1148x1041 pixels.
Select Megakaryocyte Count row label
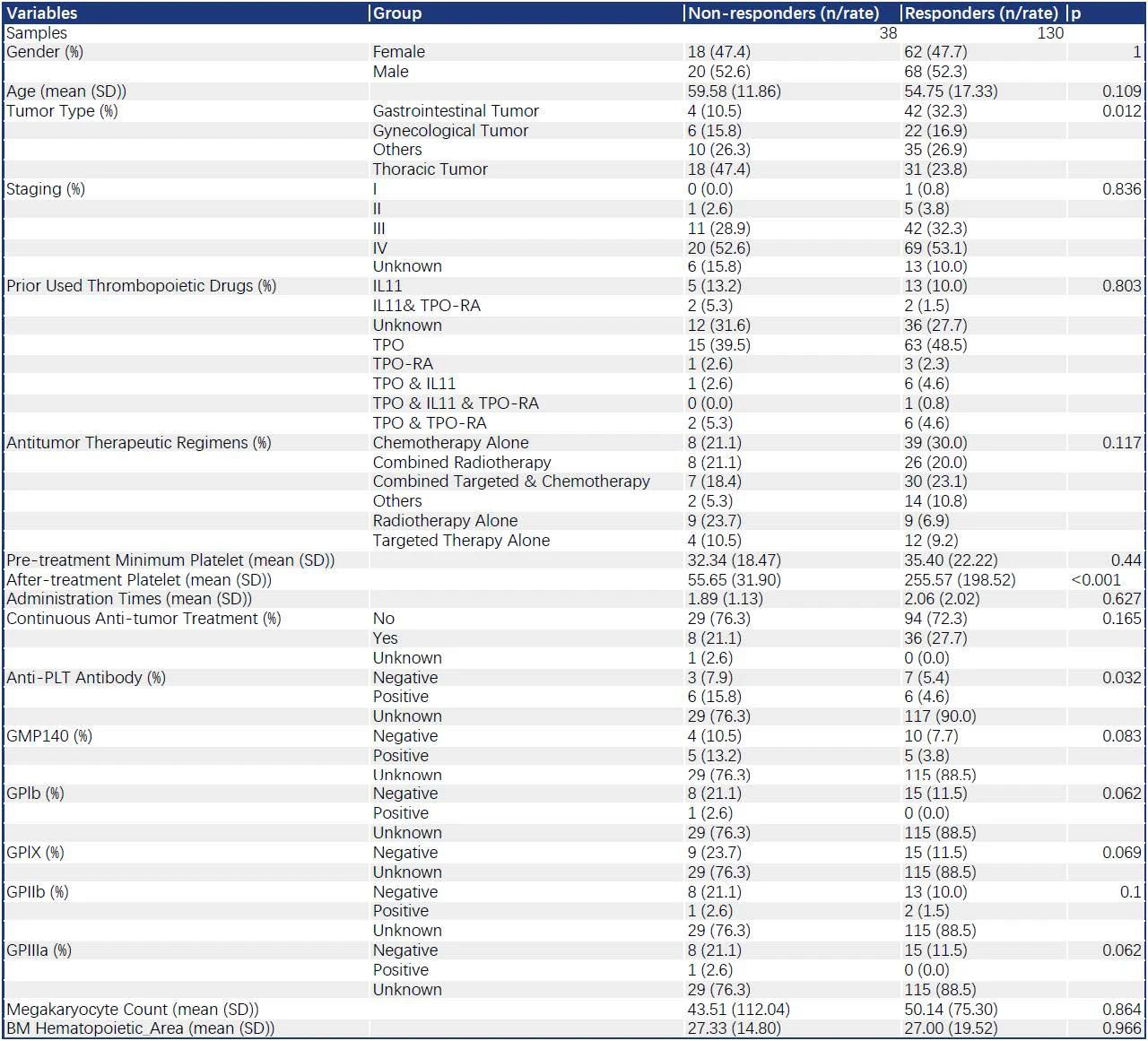click(x=133, y=1010)
